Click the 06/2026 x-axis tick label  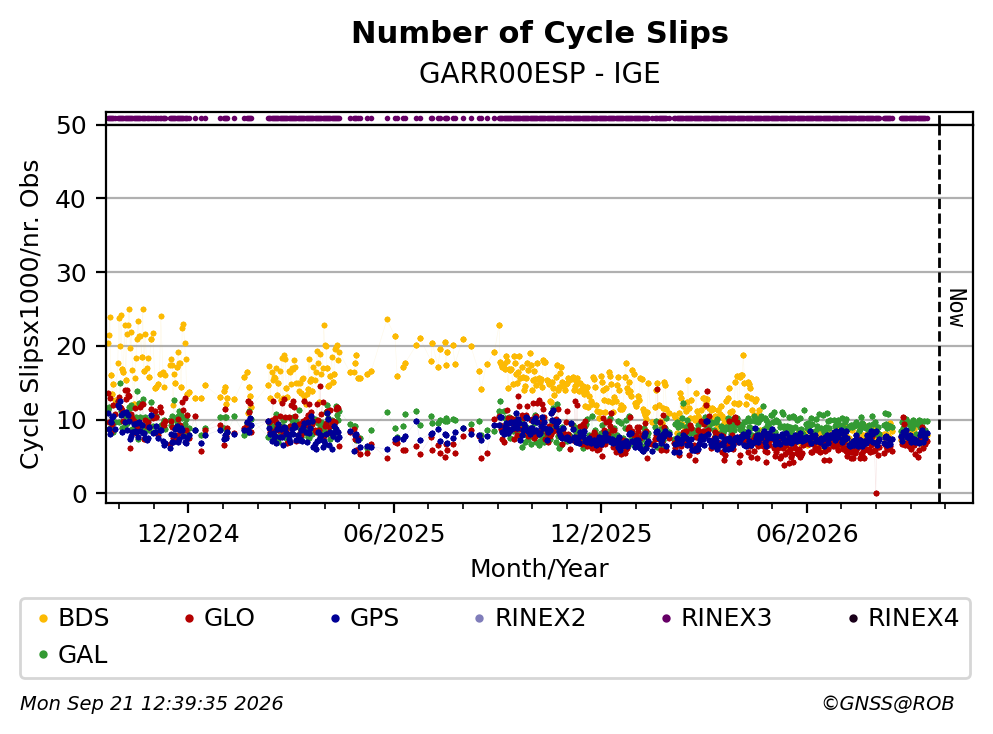(807, 534)
